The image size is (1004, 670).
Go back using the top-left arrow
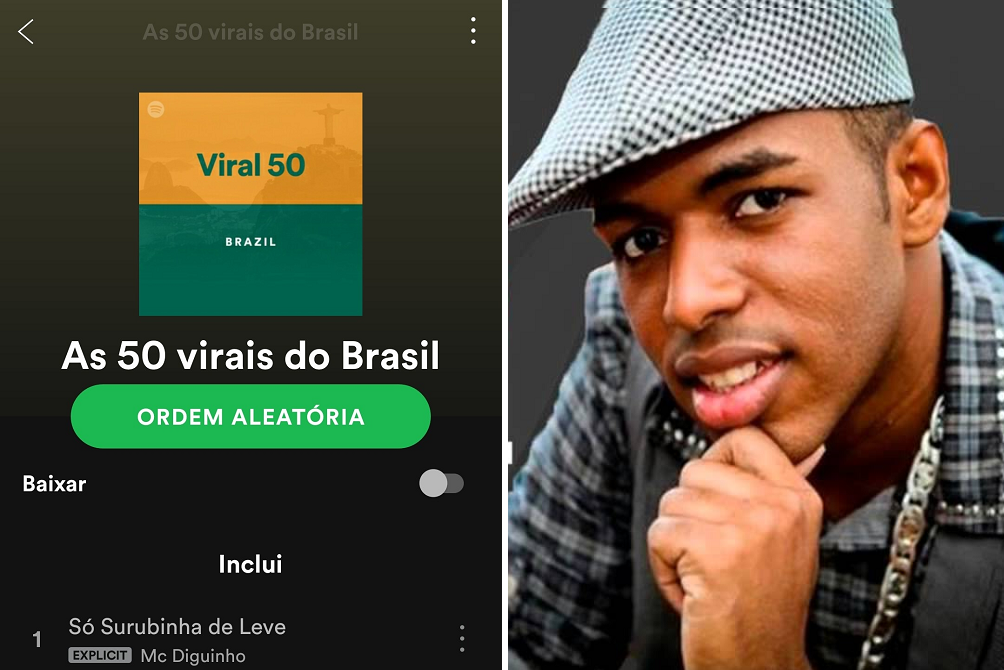(x=26, y=31)
